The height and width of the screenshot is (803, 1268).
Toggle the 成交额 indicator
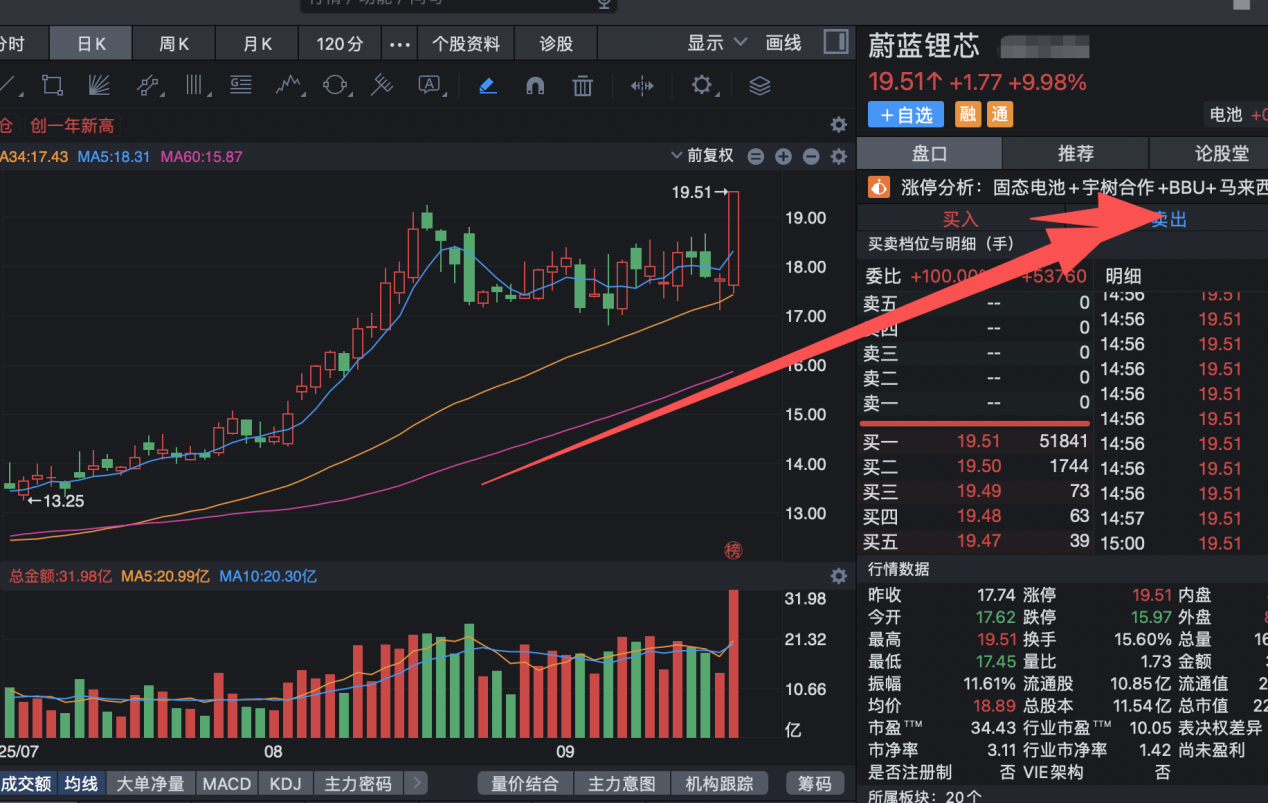[27, 783]
